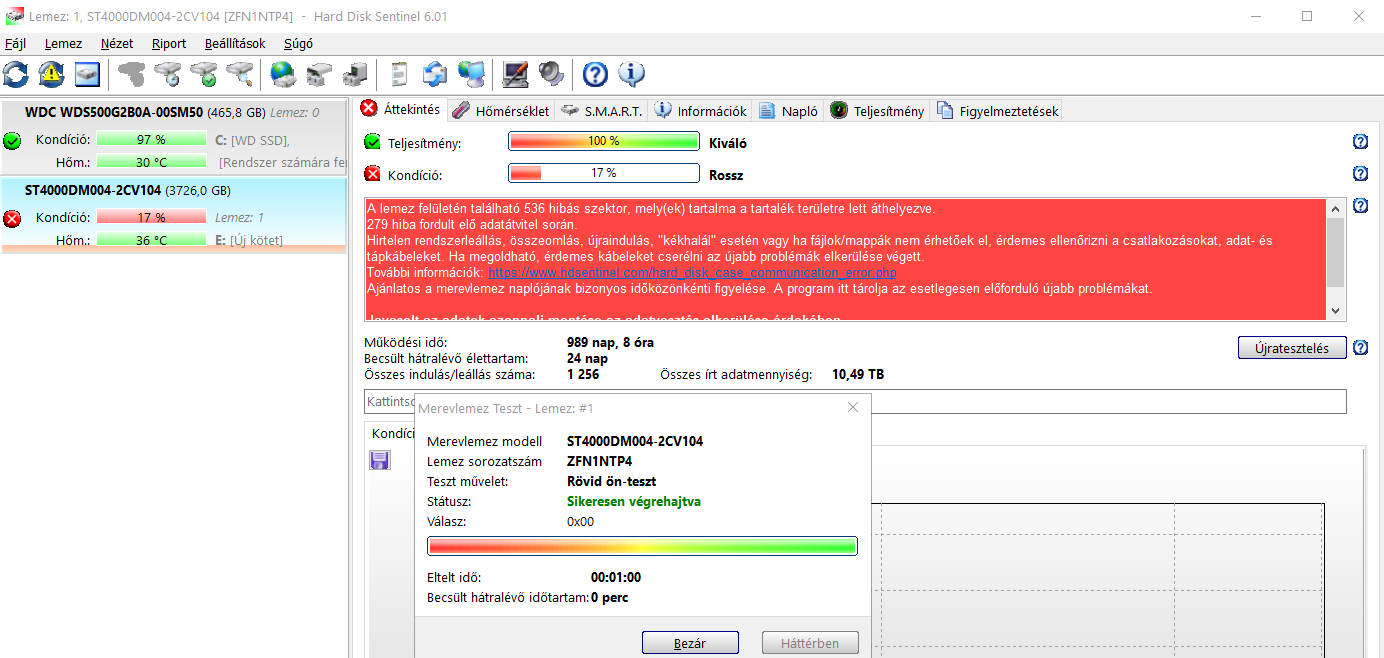The image size is (1384, 658).
Task: Click the 10,49 TB written data value
Action: (858, 375)
